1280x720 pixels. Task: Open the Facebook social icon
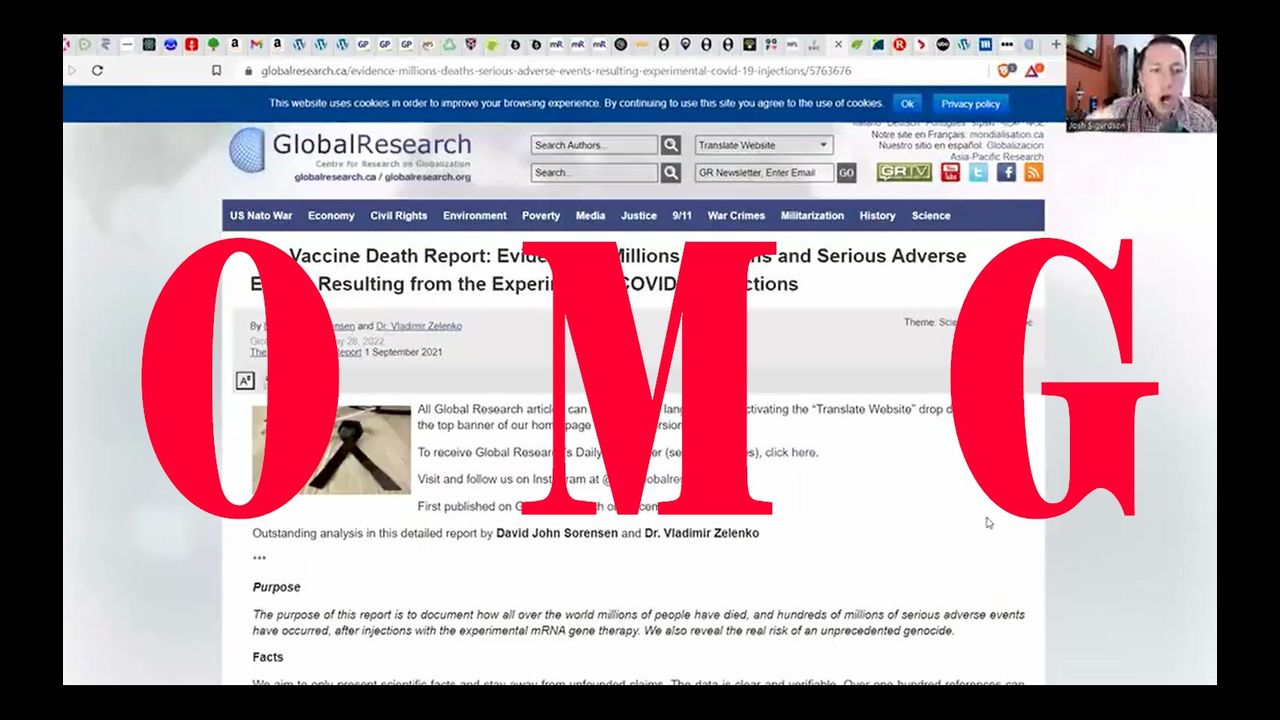[x=1006, y=173]
